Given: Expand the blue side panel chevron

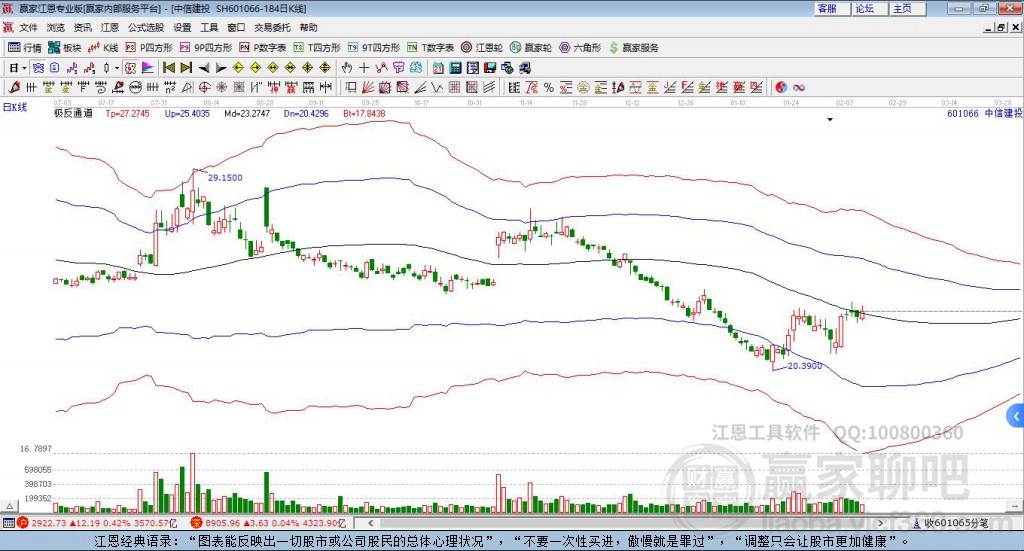Looking at the screenshot, I should 1016,416.
